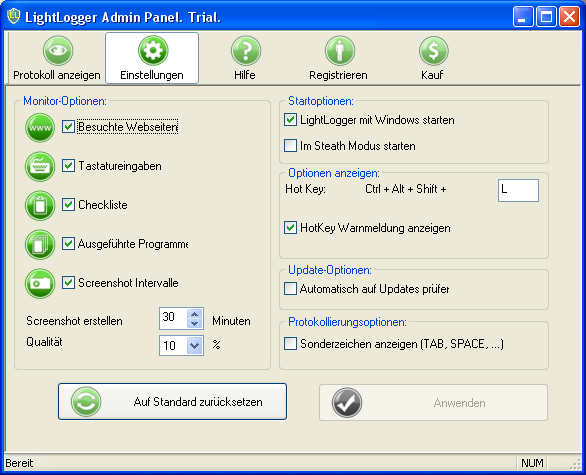Viewport: 586px width, 475px height.
Task: Click the clipboard icon beside Checkliste
Action: (40, 205)
